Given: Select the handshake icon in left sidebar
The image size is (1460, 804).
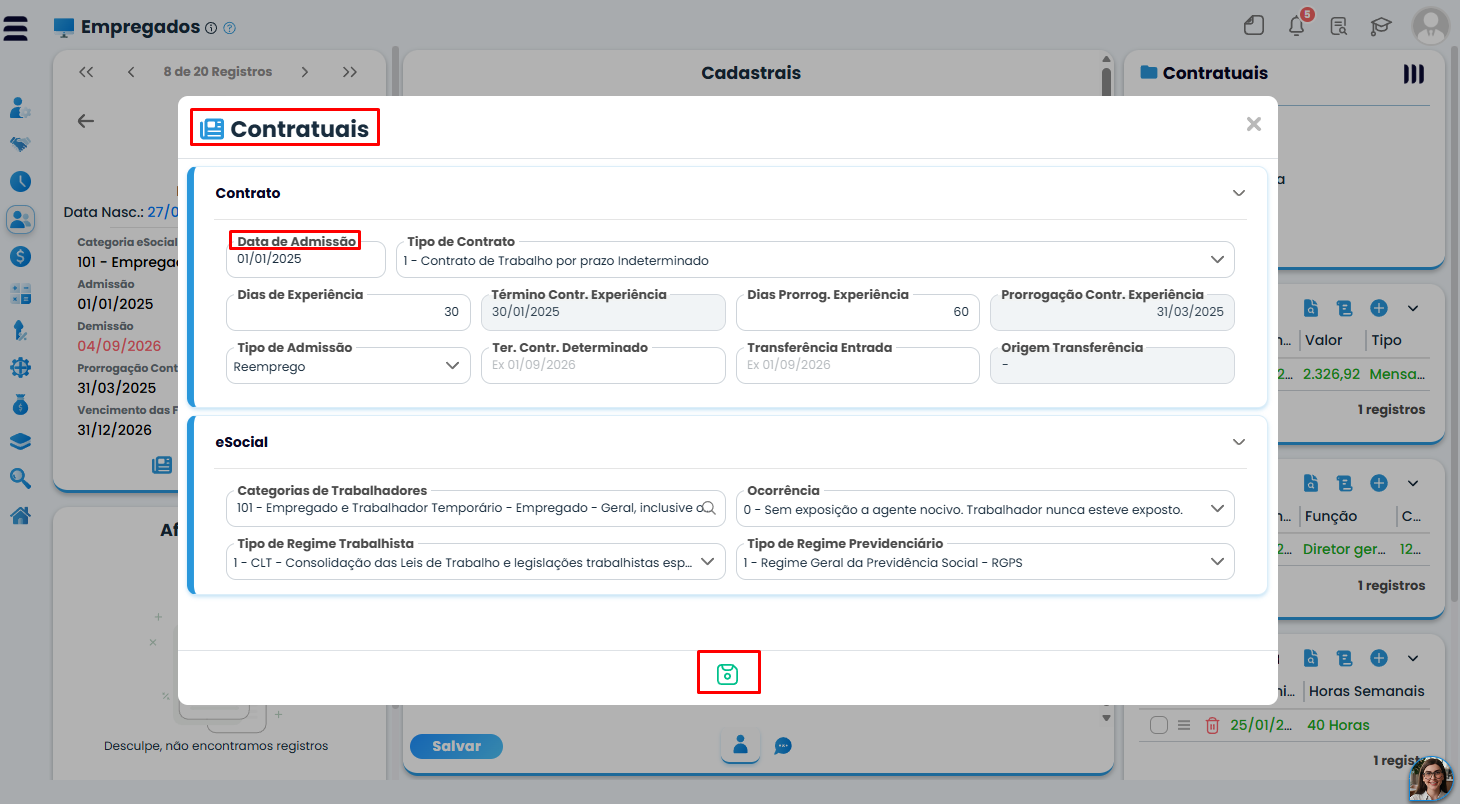Looking at the screenshot, I should pos(20,144).
